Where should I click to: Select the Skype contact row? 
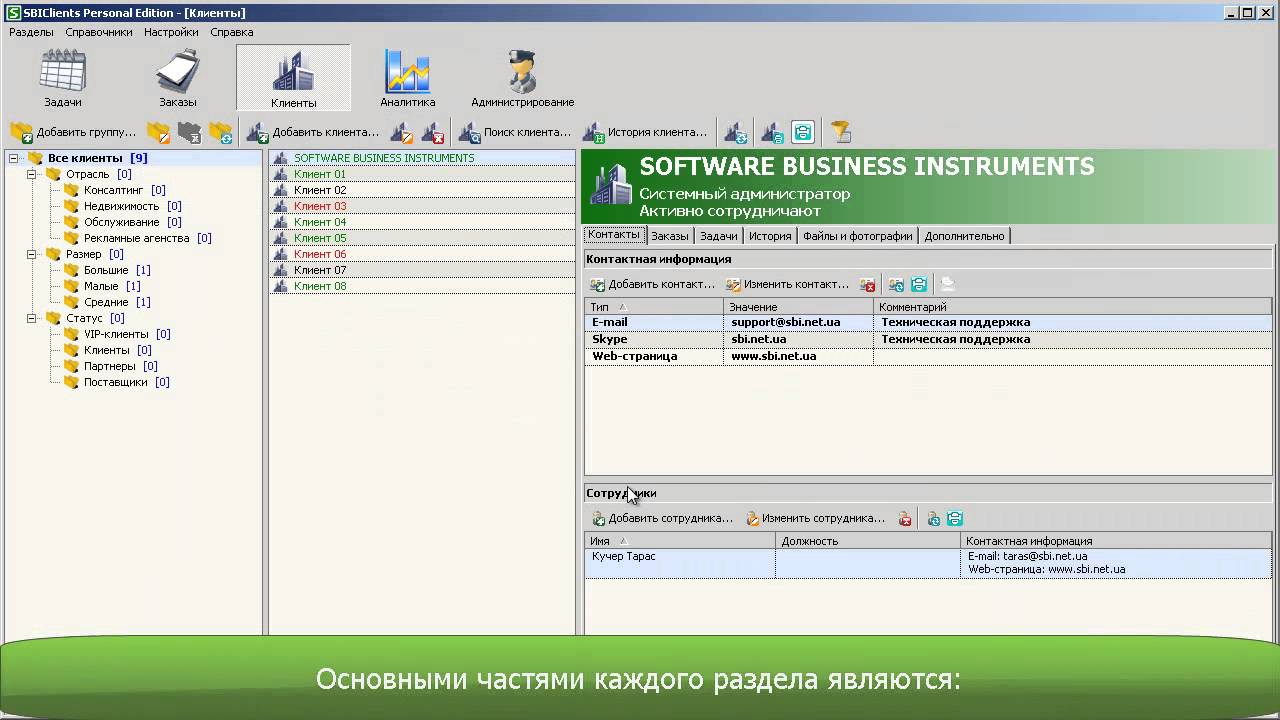pyautogui.click(x=928, y=339)
